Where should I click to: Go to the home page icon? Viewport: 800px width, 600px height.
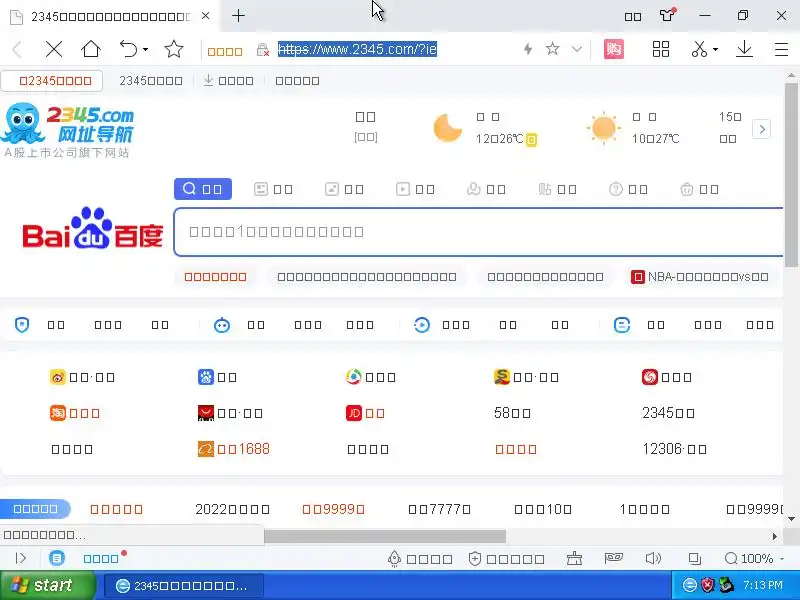[91, 49]
